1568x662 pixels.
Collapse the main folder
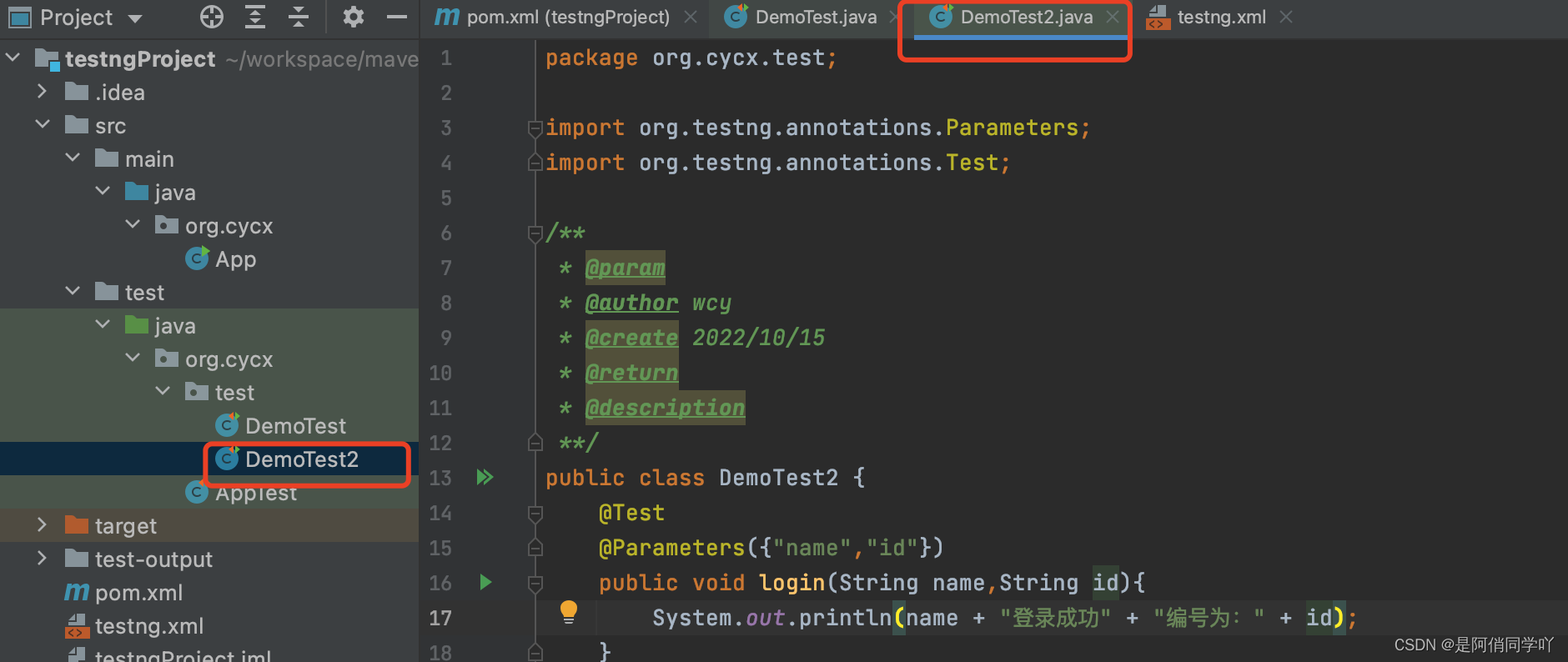(x=73, y=158)
